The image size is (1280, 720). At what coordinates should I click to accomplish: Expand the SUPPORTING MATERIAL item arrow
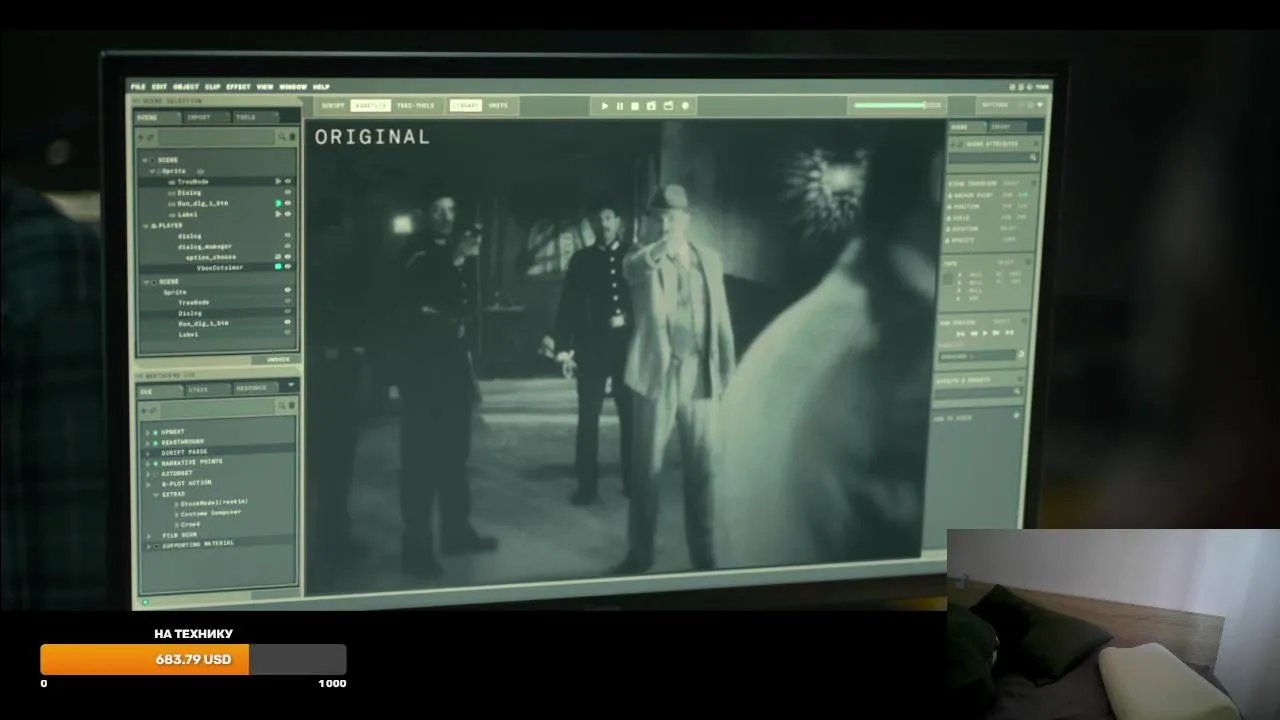148,546
